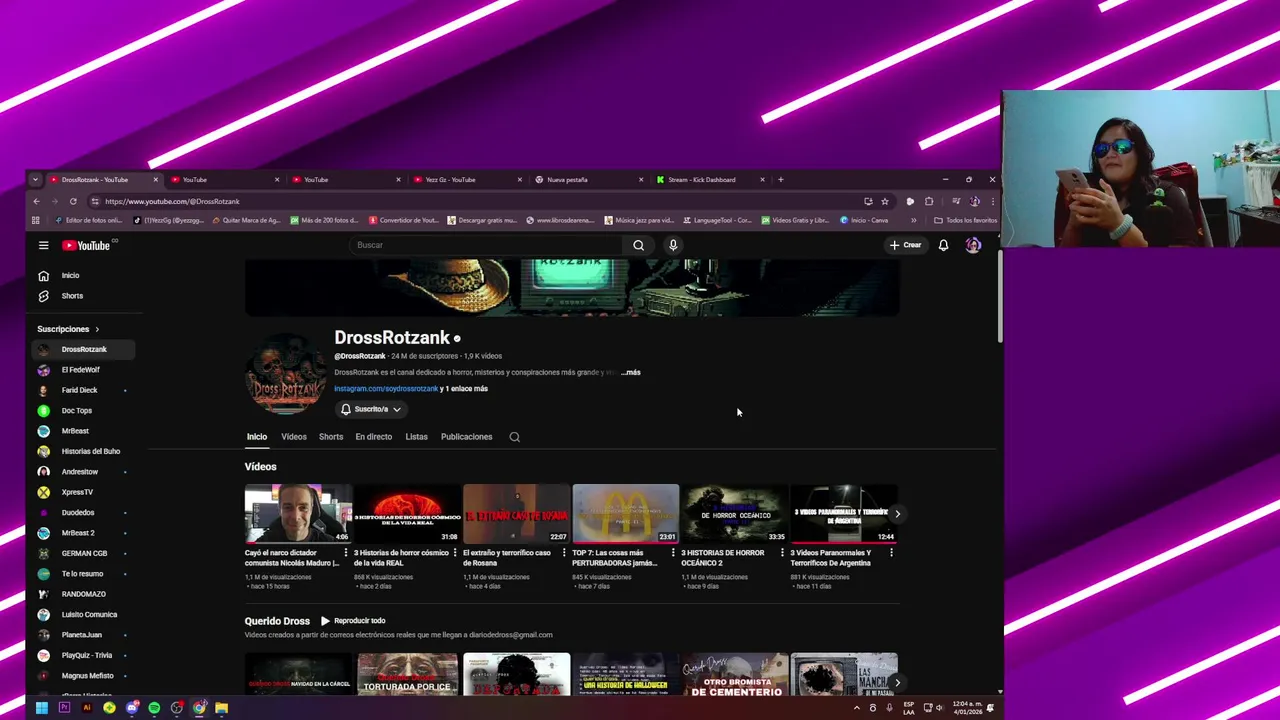Switch to the Vídeos channel tab

(294, 437)
